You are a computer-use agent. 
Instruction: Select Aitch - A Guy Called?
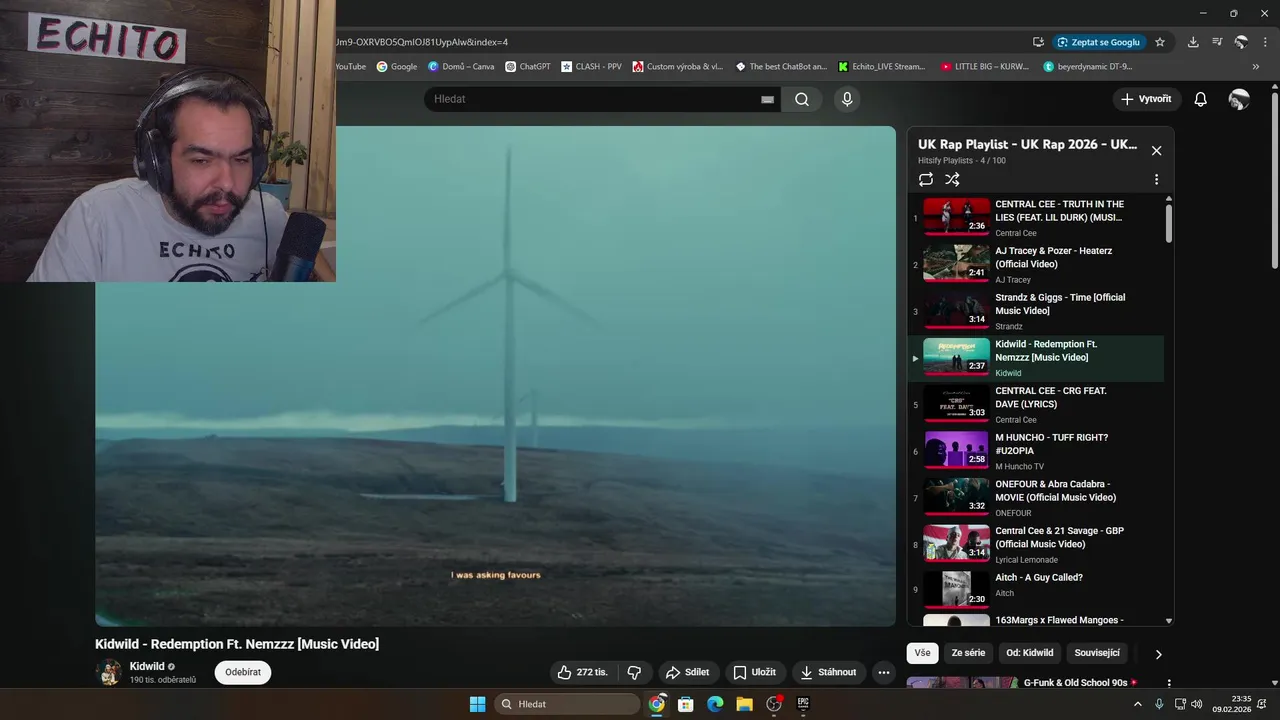click(1035, 590)
